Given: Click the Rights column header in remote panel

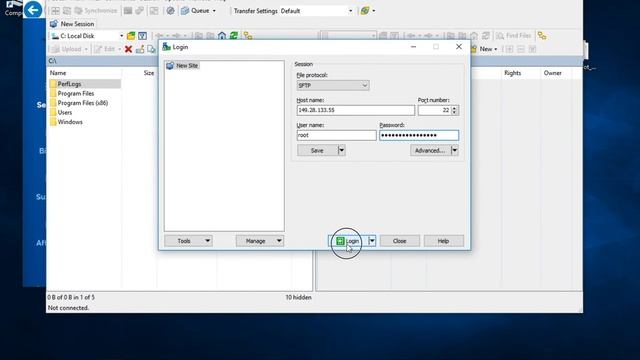Looking at the screenshot, I should click(x=512, y=73).
